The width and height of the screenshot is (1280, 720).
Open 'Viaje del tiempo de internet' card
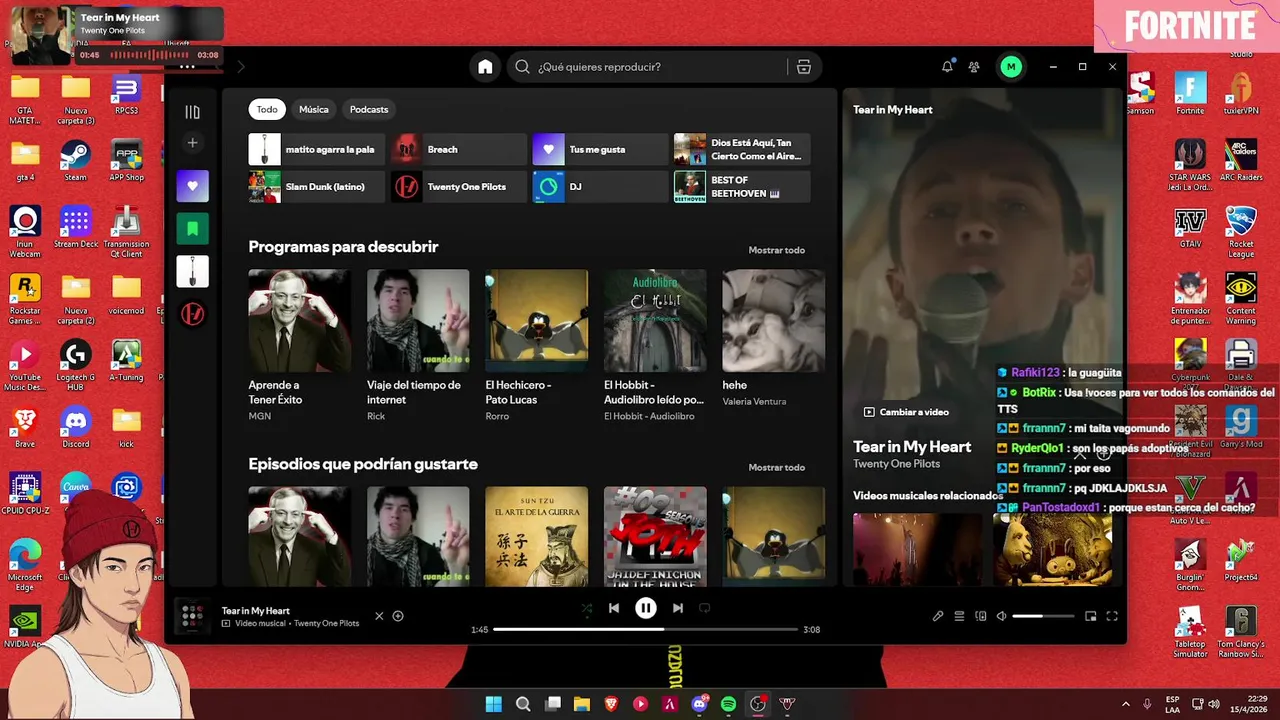click(x=418, y=345)
